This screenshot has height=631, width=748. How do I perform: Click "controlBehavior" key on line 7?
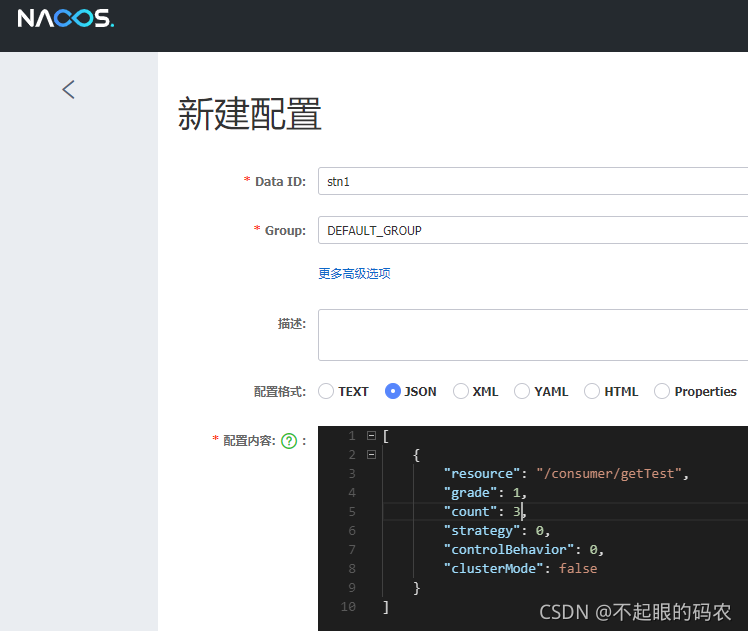coord(509,550)
